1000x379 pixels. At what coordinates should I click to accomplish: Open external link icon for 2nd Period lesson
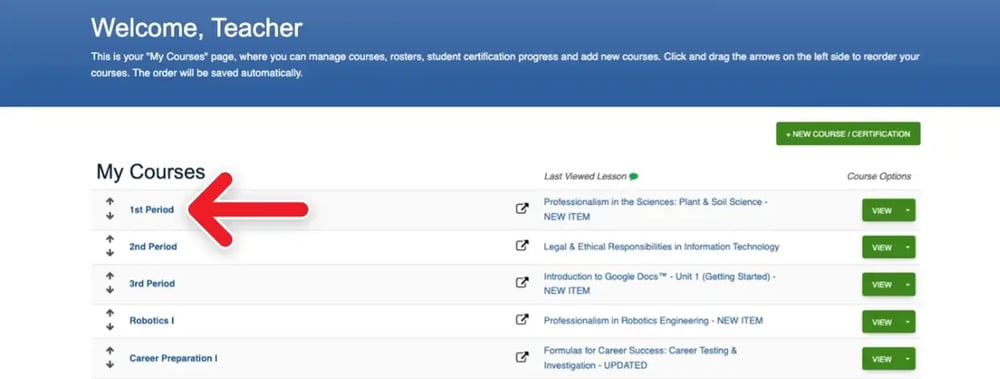pos(522,245)
